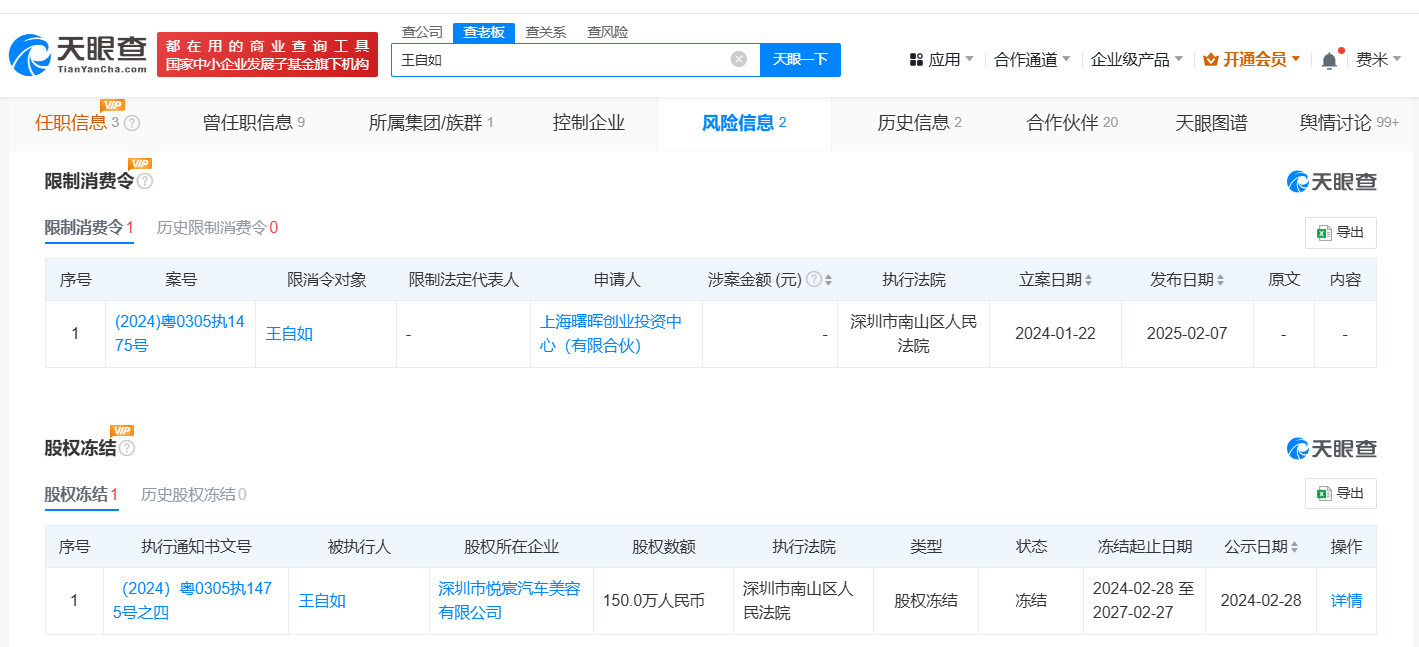Open notice link (2024)粤0305执1475号之四
This screenshot has height=647, width=1419.
tap(194, 601)
